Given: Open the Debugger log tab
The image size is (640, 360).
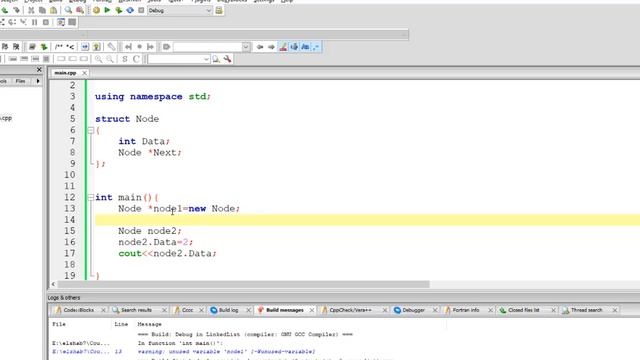Looking at the screenshot, I should pyautogui.click(x=413, y=310).
